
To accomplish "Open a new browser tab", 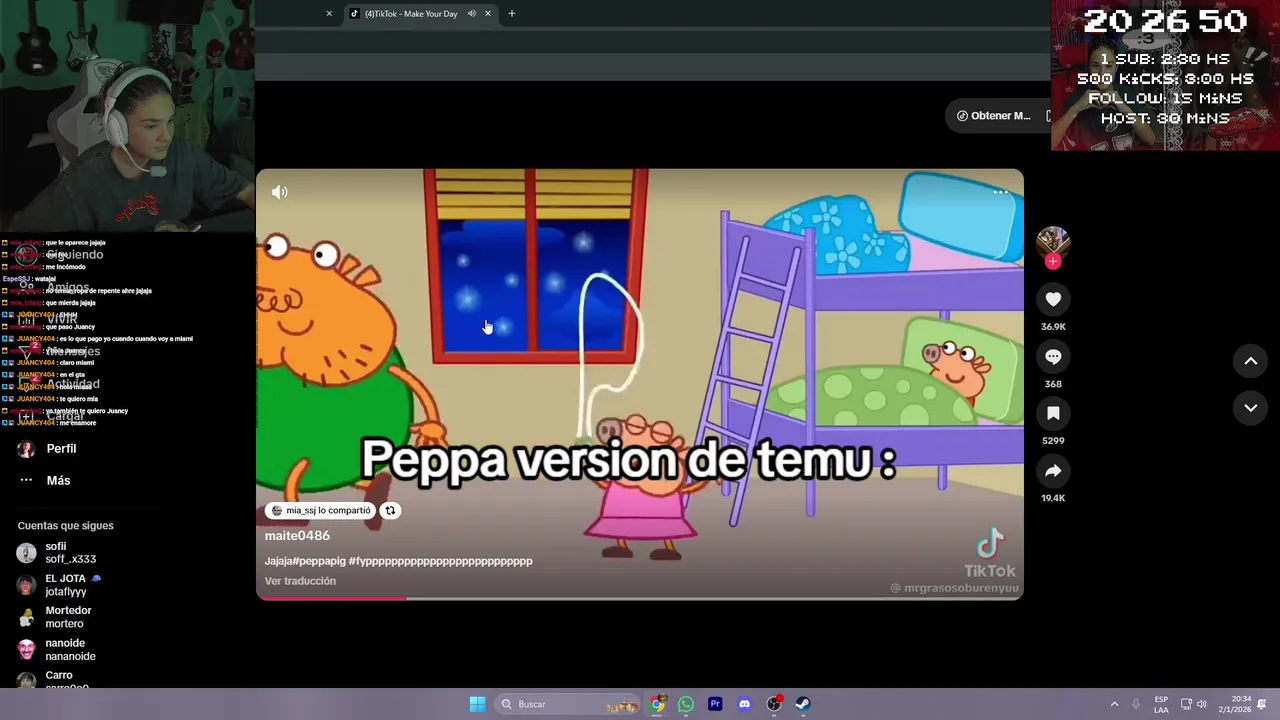I will point(512,14).
